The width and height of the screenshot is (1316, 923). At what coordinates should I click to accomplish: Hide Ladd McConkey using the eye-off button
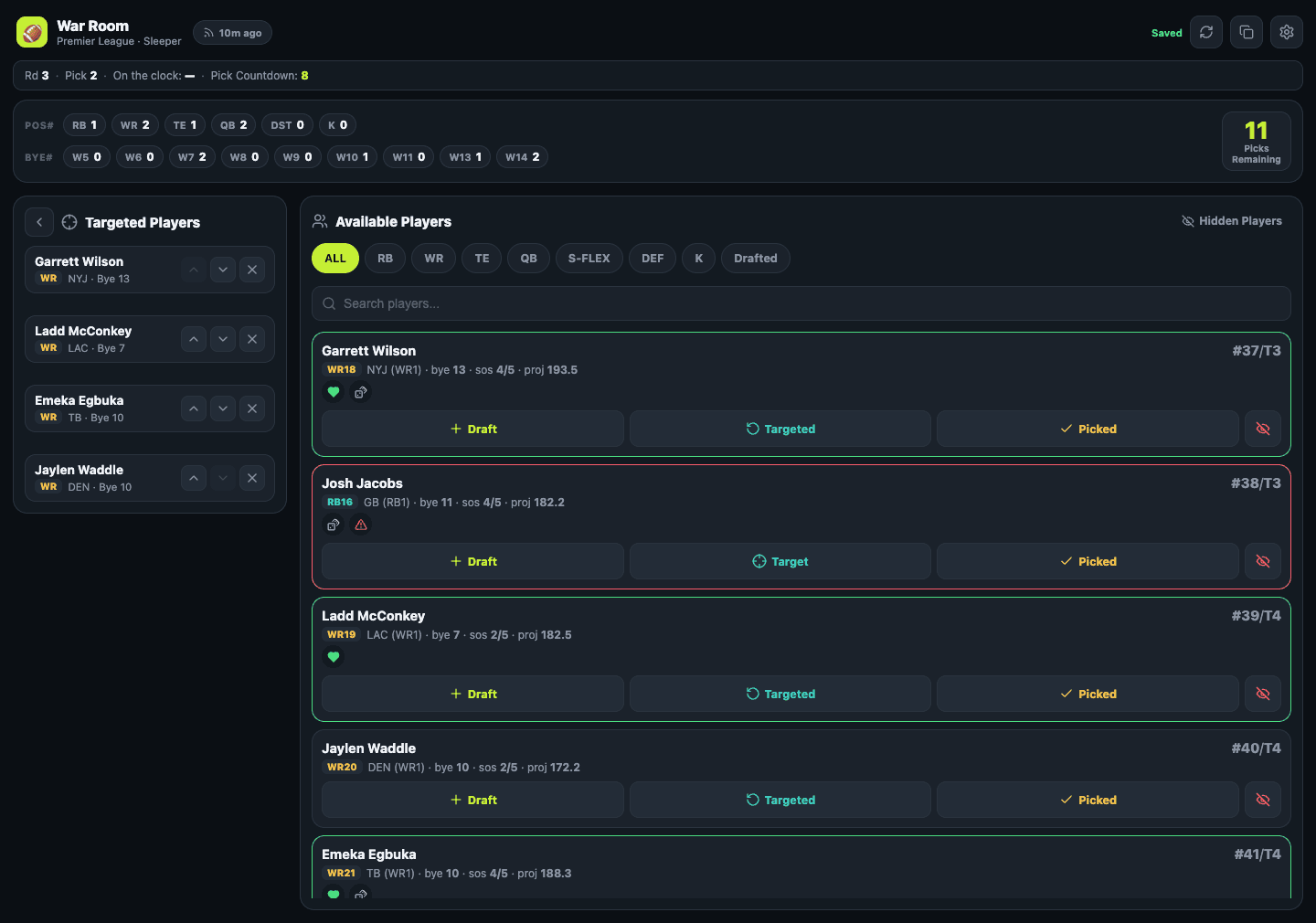point(1263,694)
